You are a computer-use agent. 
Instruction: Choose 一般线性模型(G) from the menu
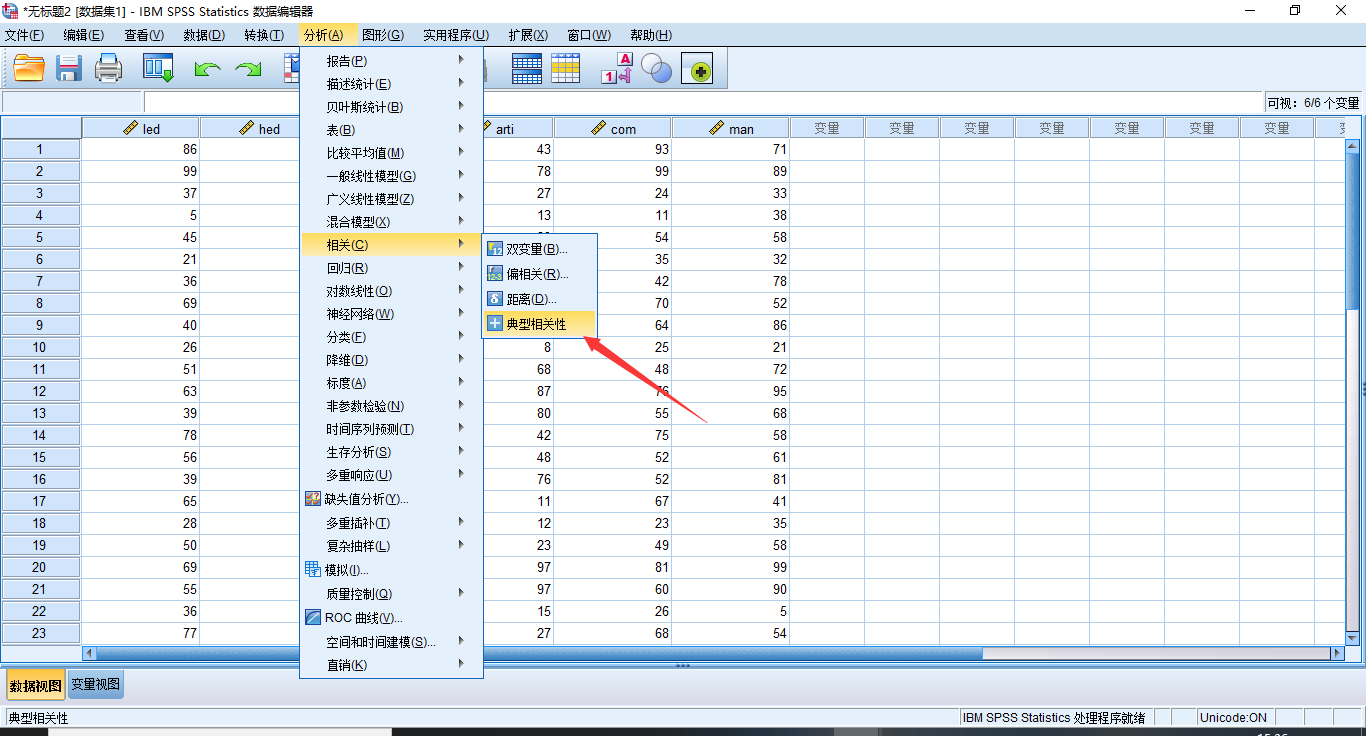pos(391,176)
